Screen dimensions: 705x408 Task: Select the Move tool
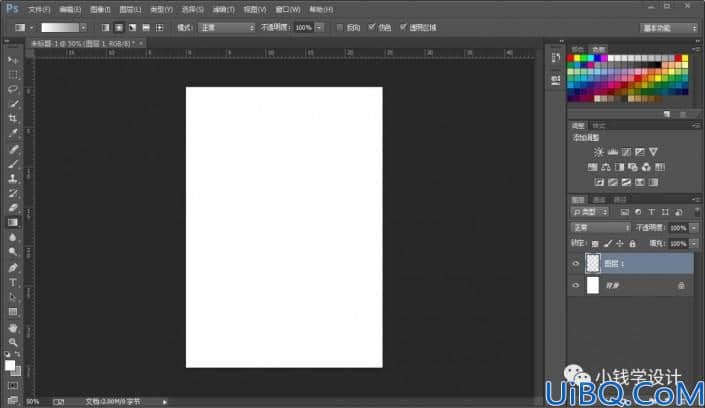[x=13, y=60]
